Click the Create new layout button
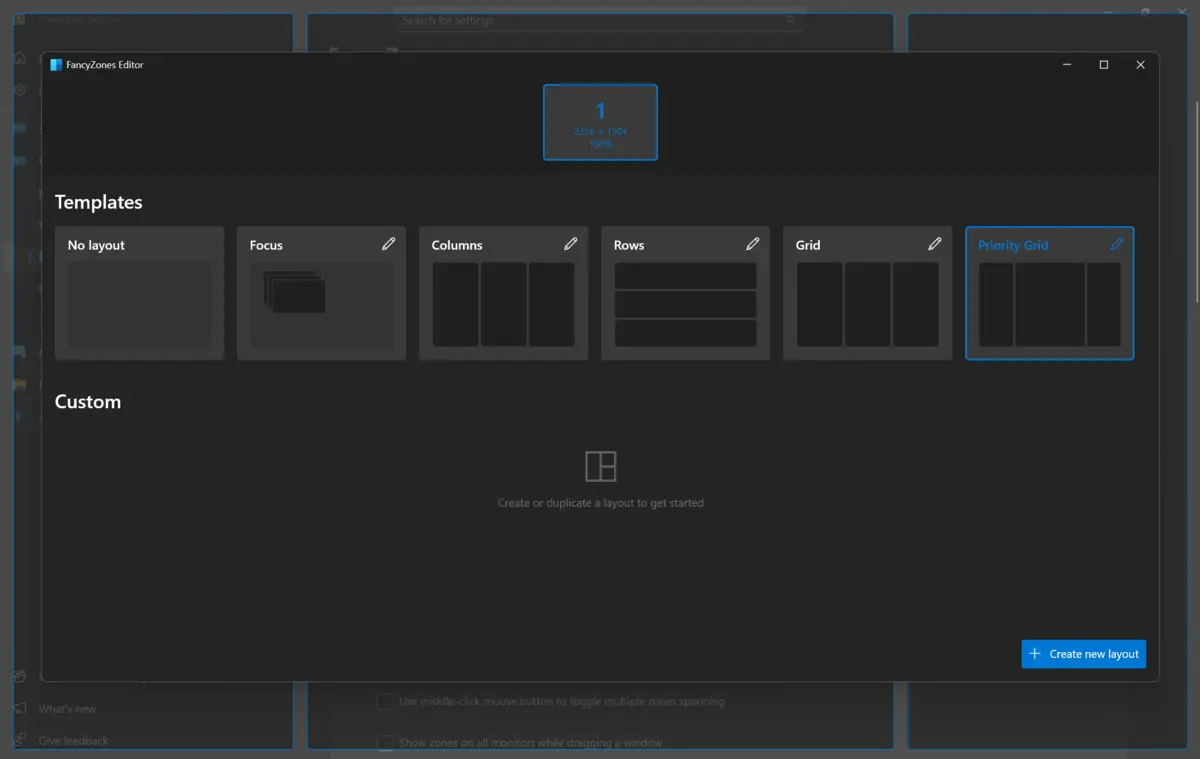1200x759 pixels. click(1083, 654)
